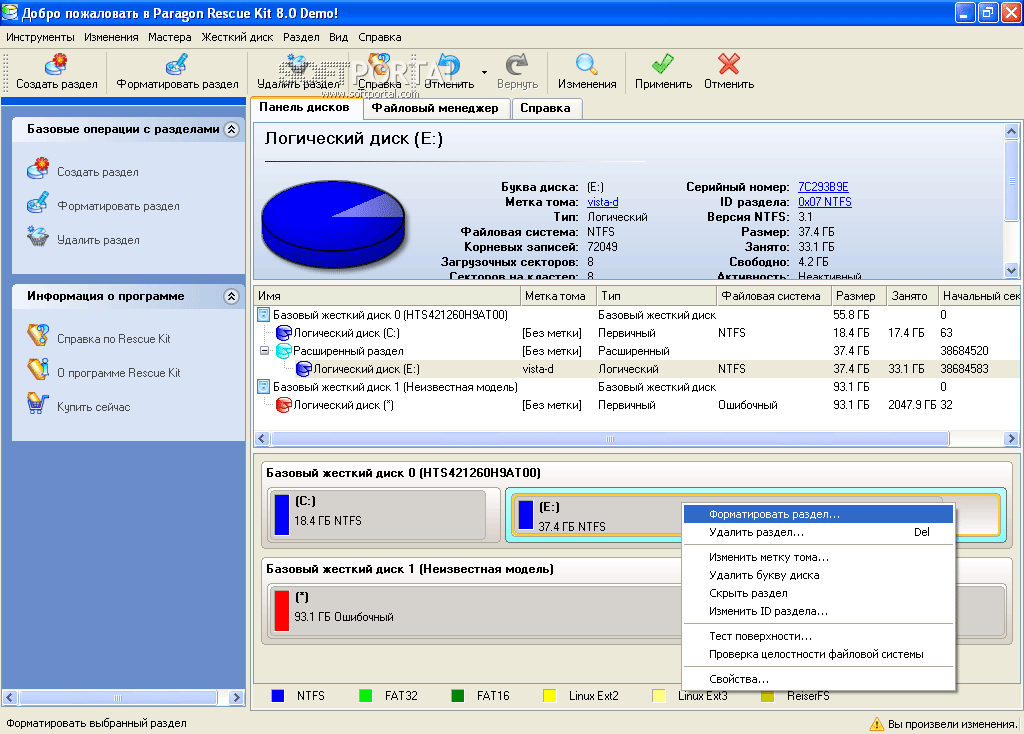Collapse the Базовые операции с разделами panel
1024x734 pixels.
coord(231,129)
